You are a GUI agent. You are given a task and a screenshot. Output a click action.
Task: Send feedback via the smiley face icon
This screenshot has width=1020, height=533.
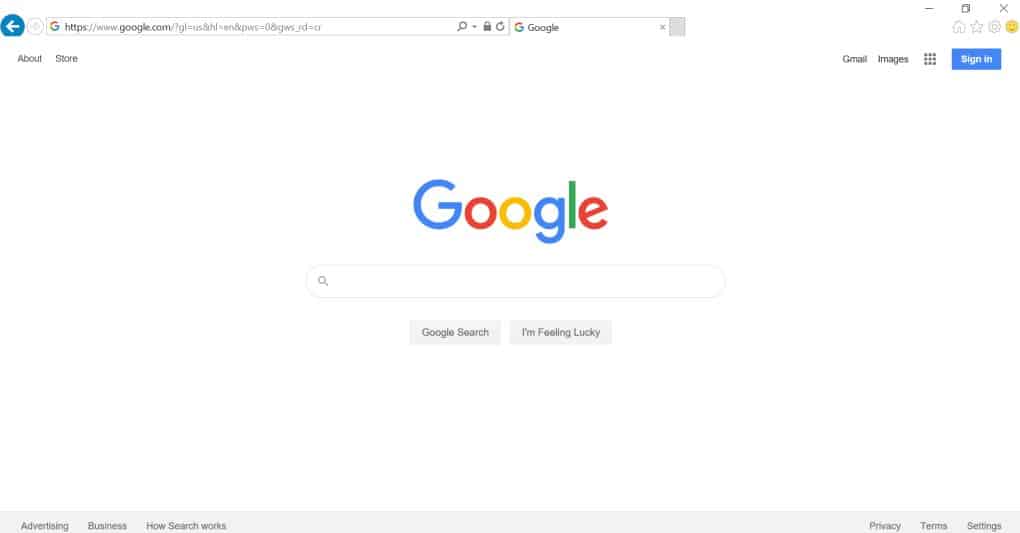(1012, 27)
